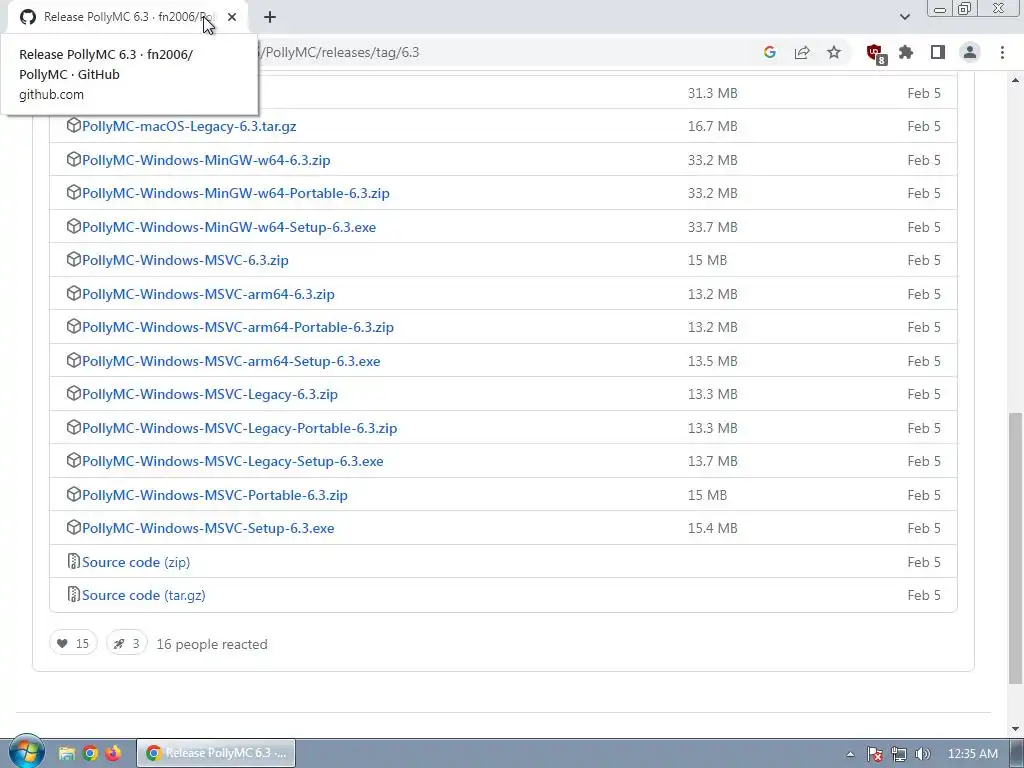Download PollyMC-Windows-MSVC-arm64-6.3.zip
The height and width of the screenshot is (768, 1024).
[208, 294]
